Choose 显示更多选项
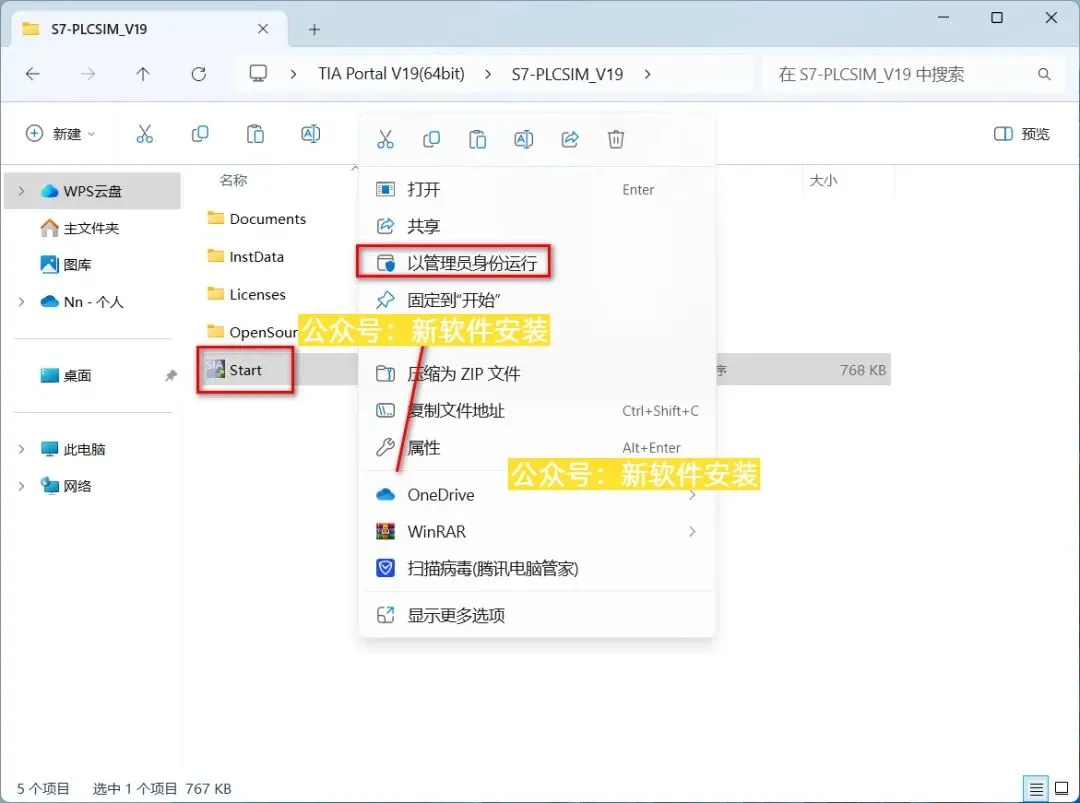This screenshot has width=1080, height=803. coord(538,615)
